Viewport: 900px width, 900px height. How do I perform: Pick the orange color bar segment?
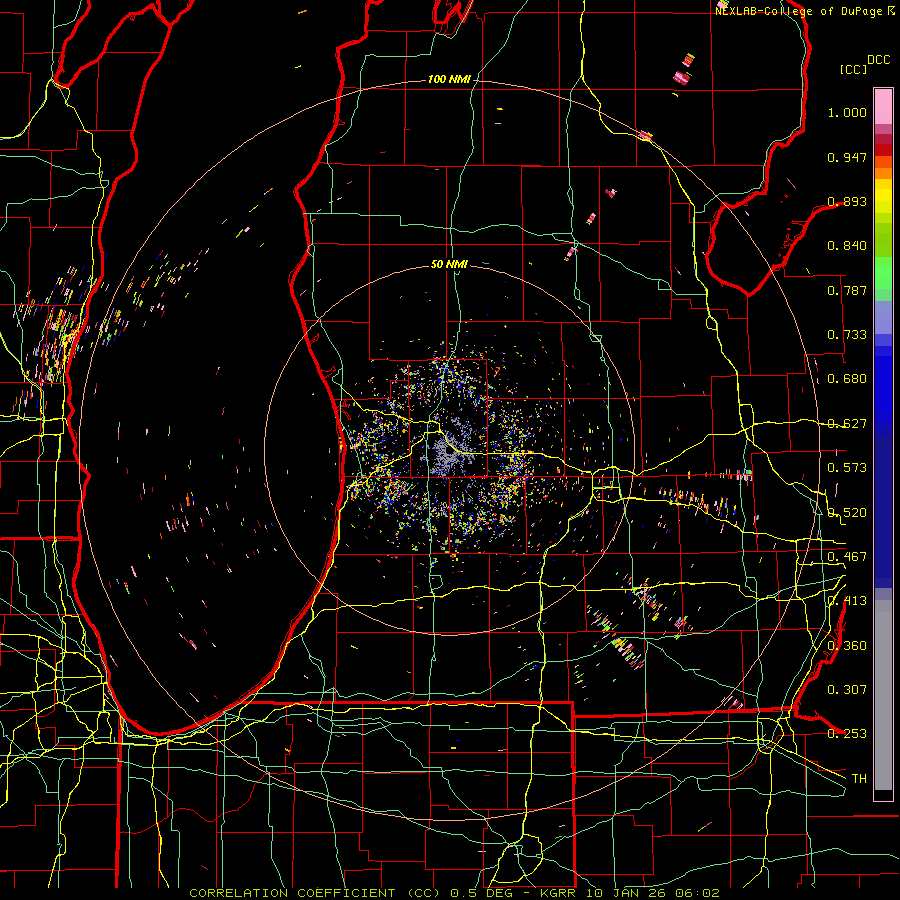point(883,173)
